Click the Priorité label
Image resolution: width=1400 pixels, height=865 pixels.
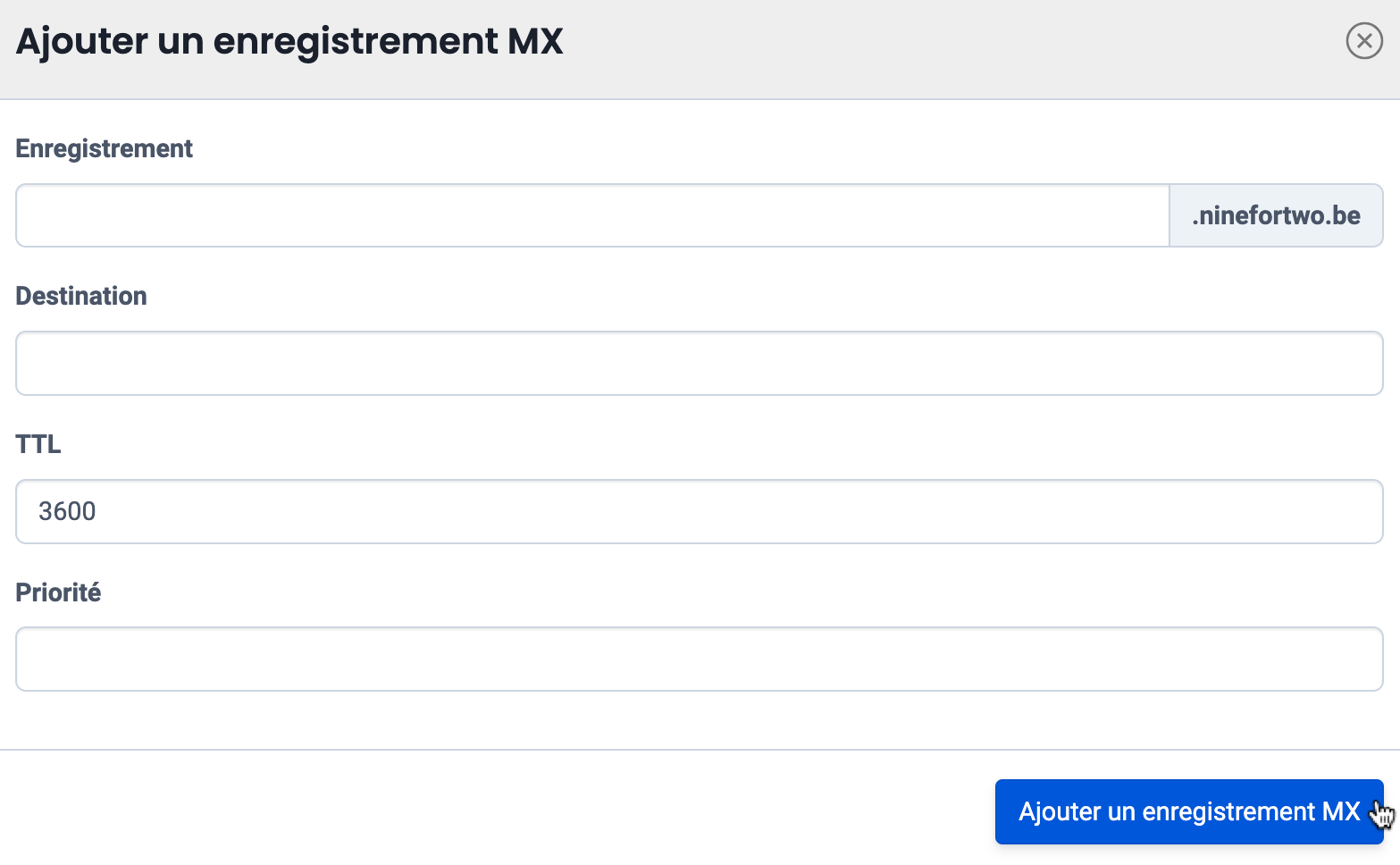[x=59, y=592]
